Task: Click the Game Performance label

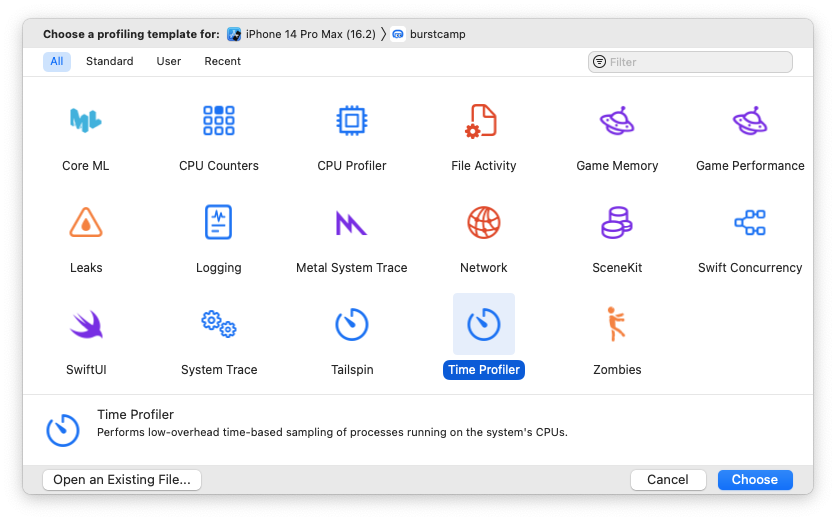Action: tap(750, 166)
